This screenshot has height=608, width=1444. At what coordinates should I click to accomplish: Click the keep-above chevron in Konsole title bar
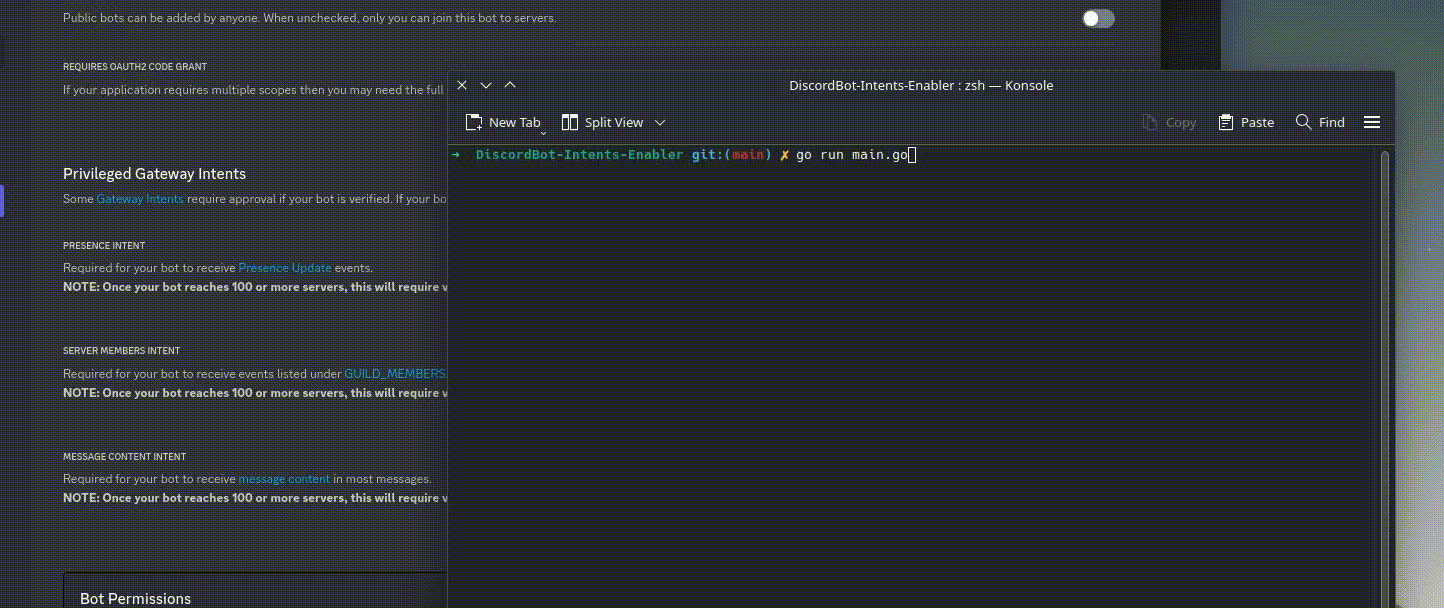510,85
